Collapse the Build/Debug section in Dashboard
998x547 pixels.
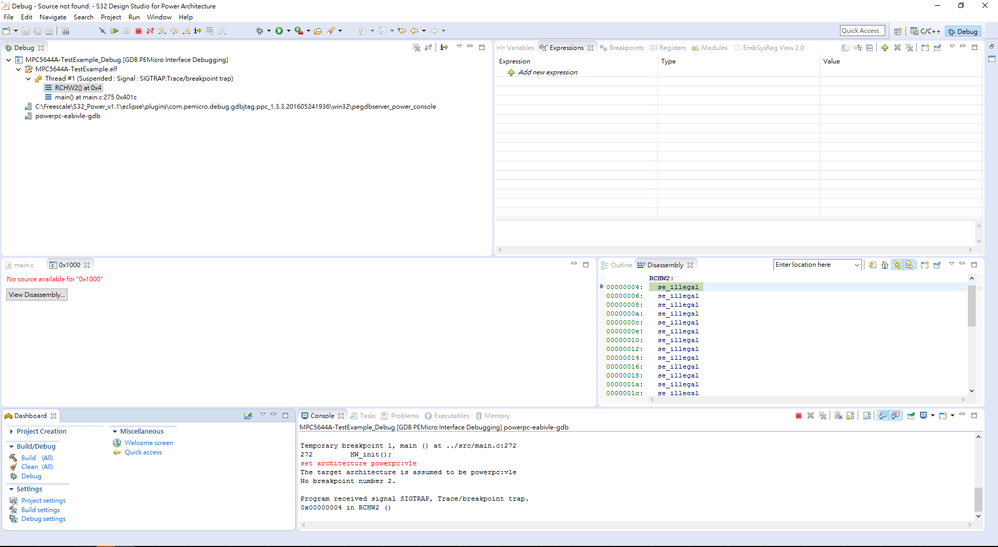pyautogui.click(x=11, y=447)
